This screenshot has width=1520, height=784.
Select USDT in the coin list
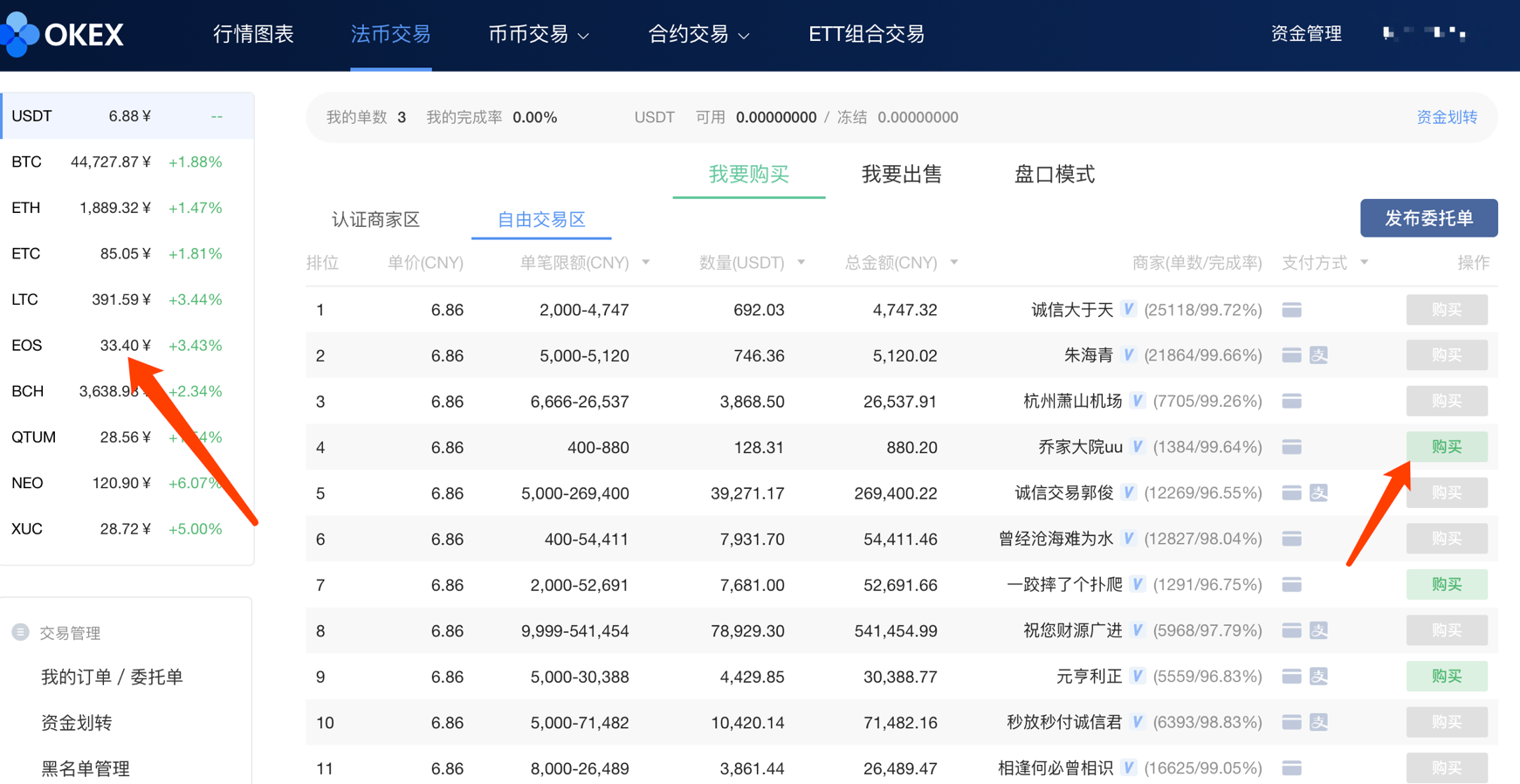pos(127,116)
